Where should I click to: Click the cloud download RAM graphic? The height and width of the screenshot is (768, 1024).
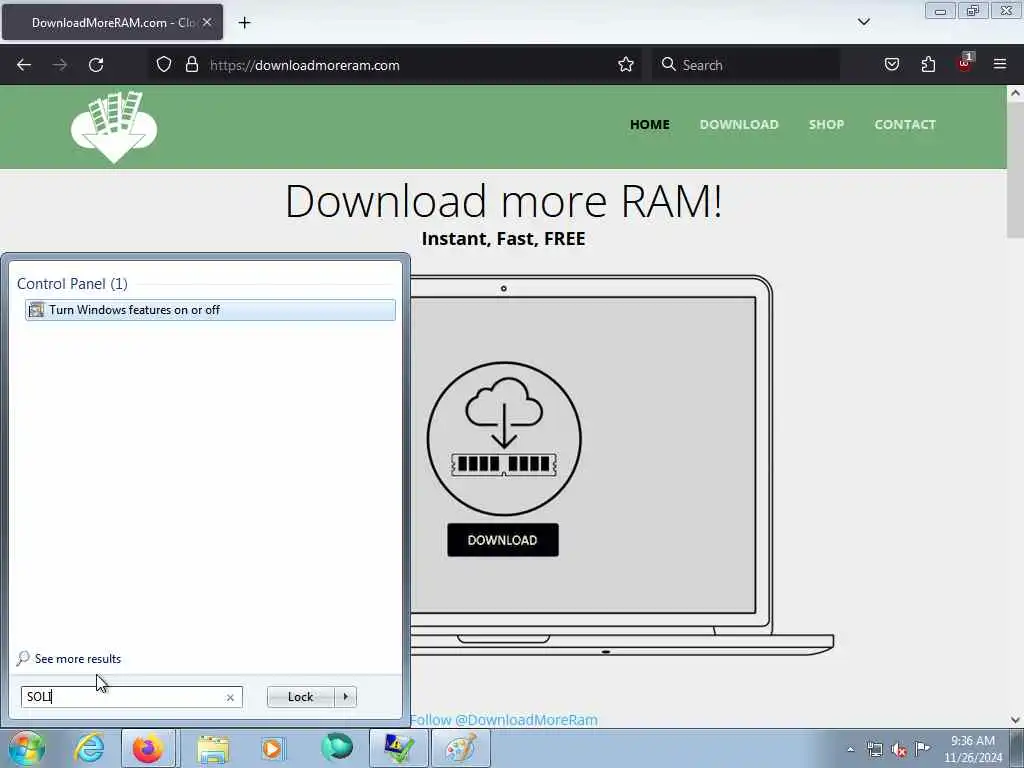click(504, 438)
